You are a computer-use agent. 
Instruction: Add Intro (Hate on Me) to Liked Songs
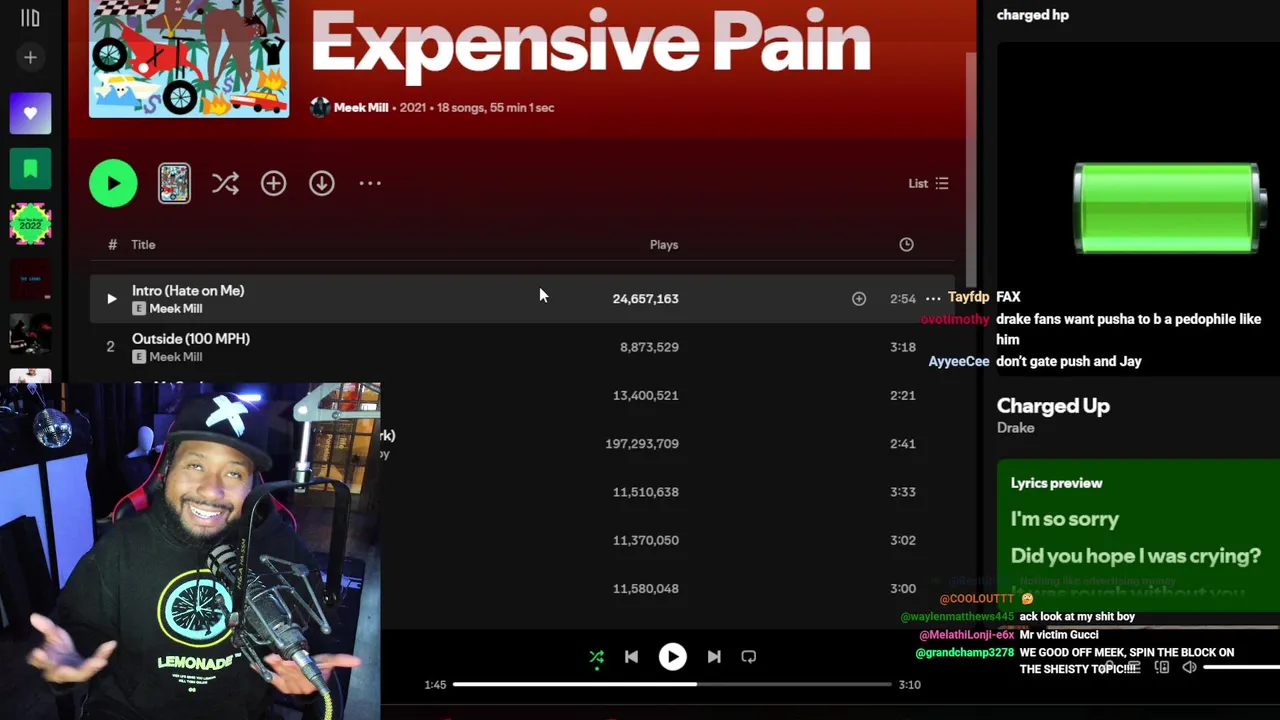858,298
